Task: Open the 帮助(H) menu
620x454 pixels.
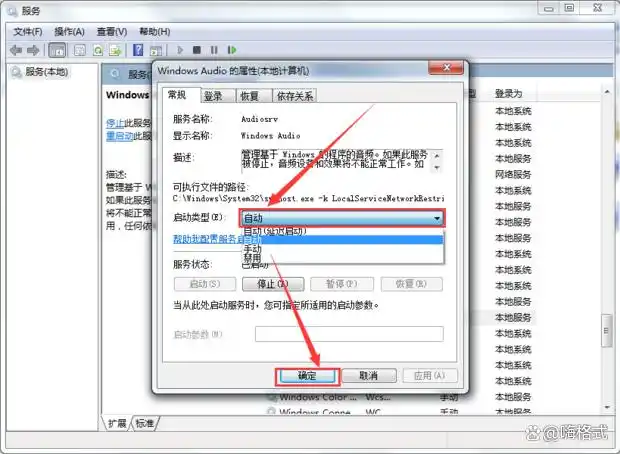Action: 155,32
